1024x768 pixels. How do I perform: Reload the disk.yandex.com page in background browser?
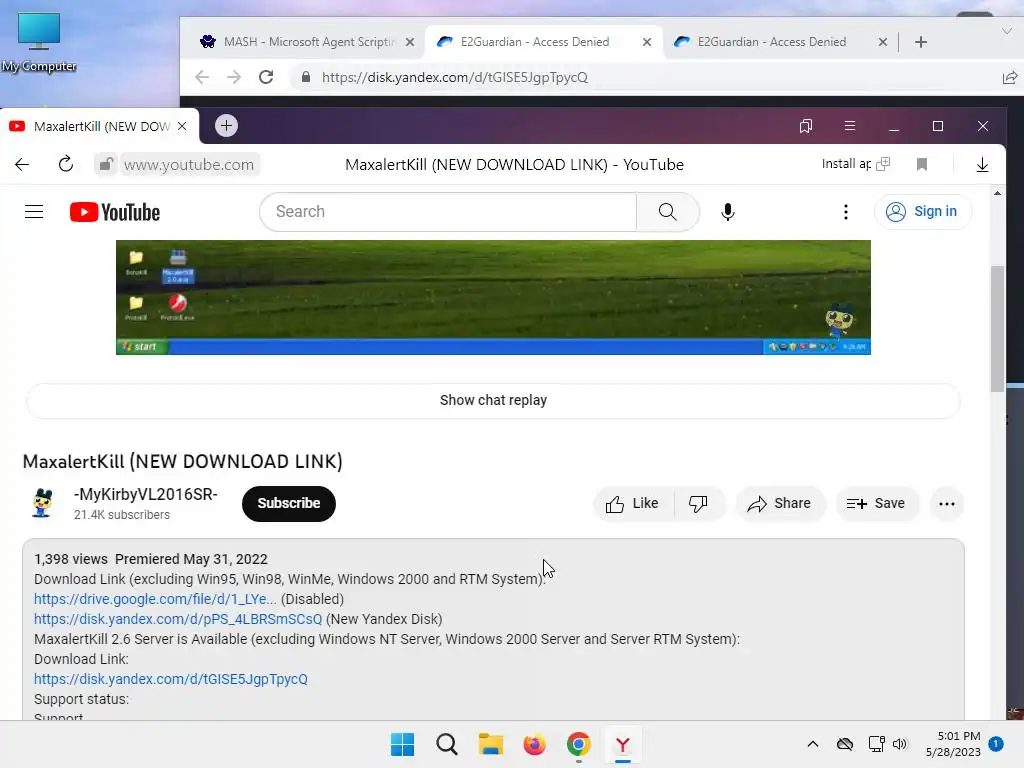click(x=266, y=77)
